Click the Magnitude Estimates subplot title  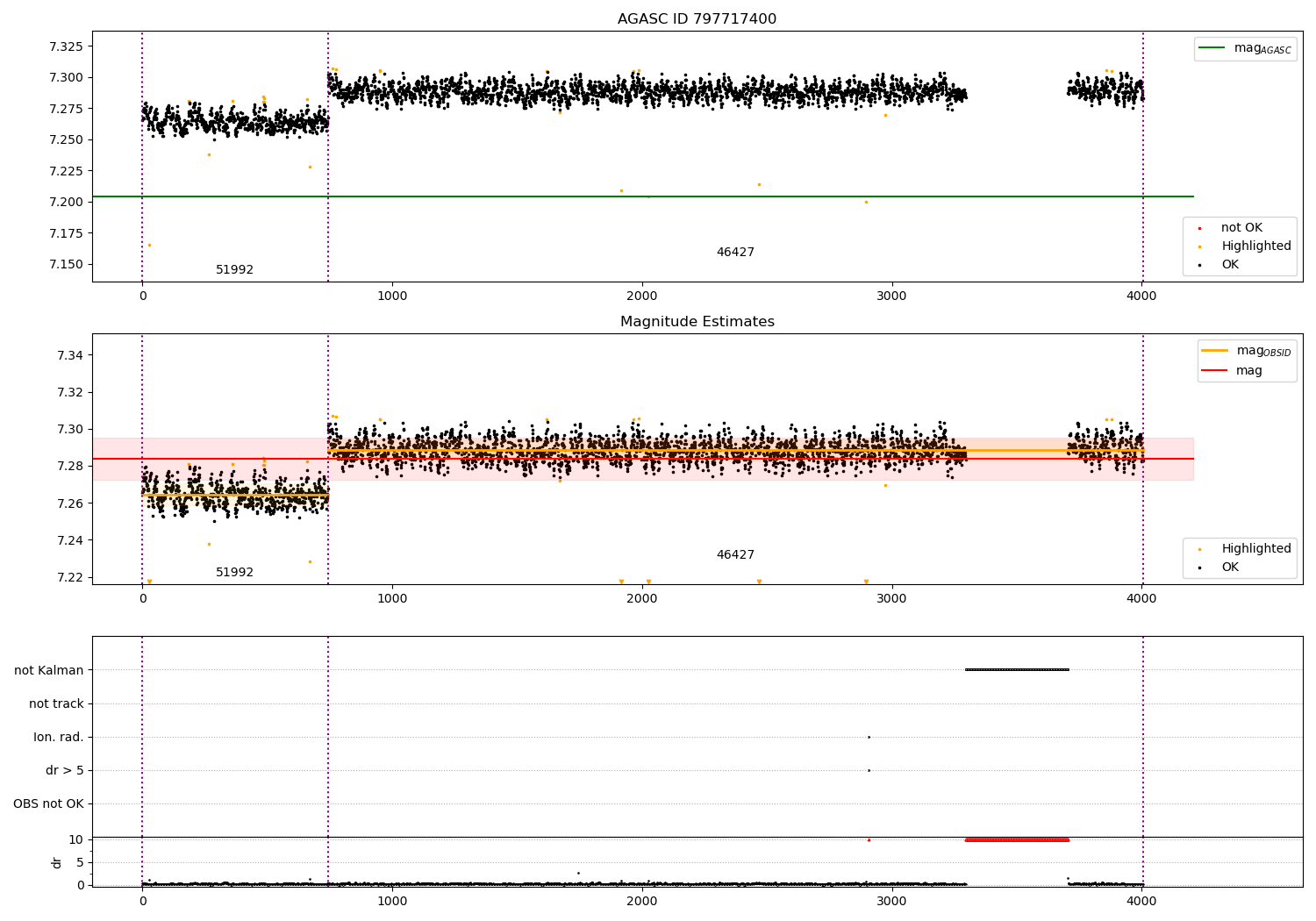point(697,322)
